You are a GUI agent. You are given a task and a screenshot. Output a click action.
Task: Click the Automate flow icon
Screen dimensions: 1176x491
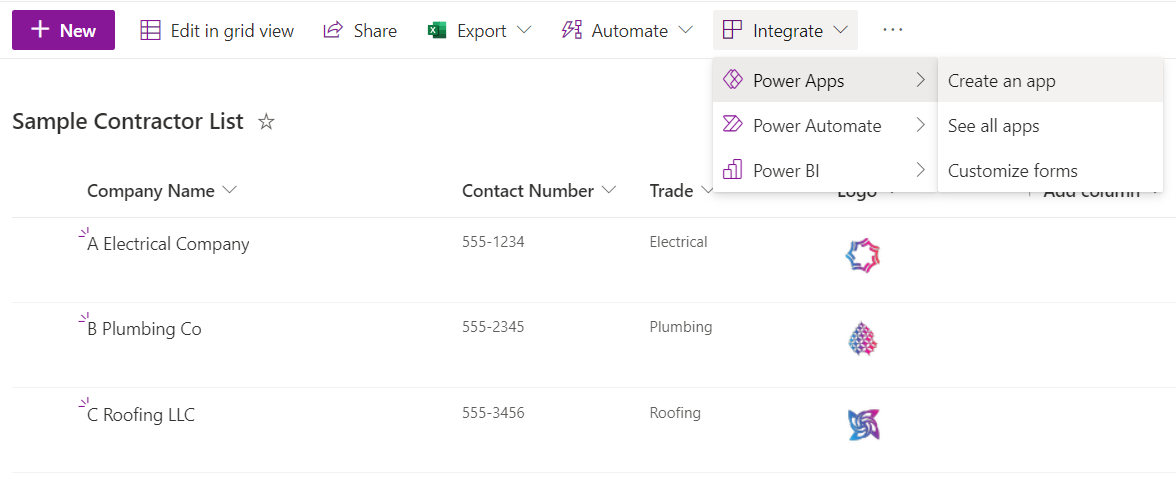[572, 30]
